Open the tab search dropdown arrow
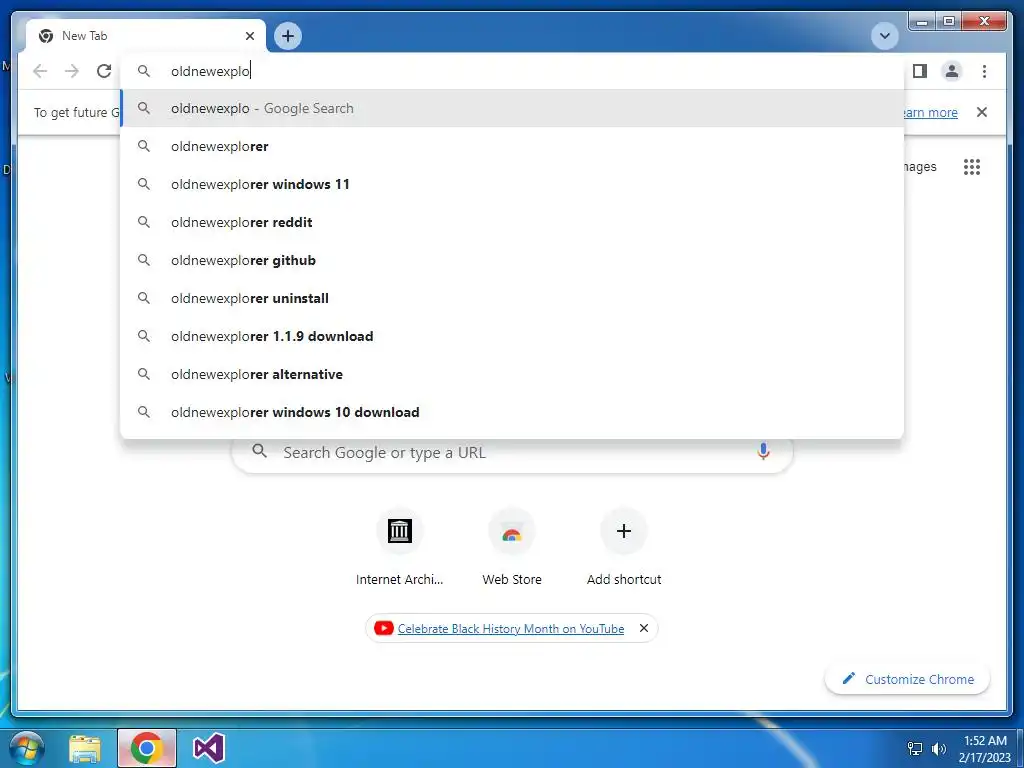The height and width of the screenshot is (768, 1024). click(x=885, y=36)
